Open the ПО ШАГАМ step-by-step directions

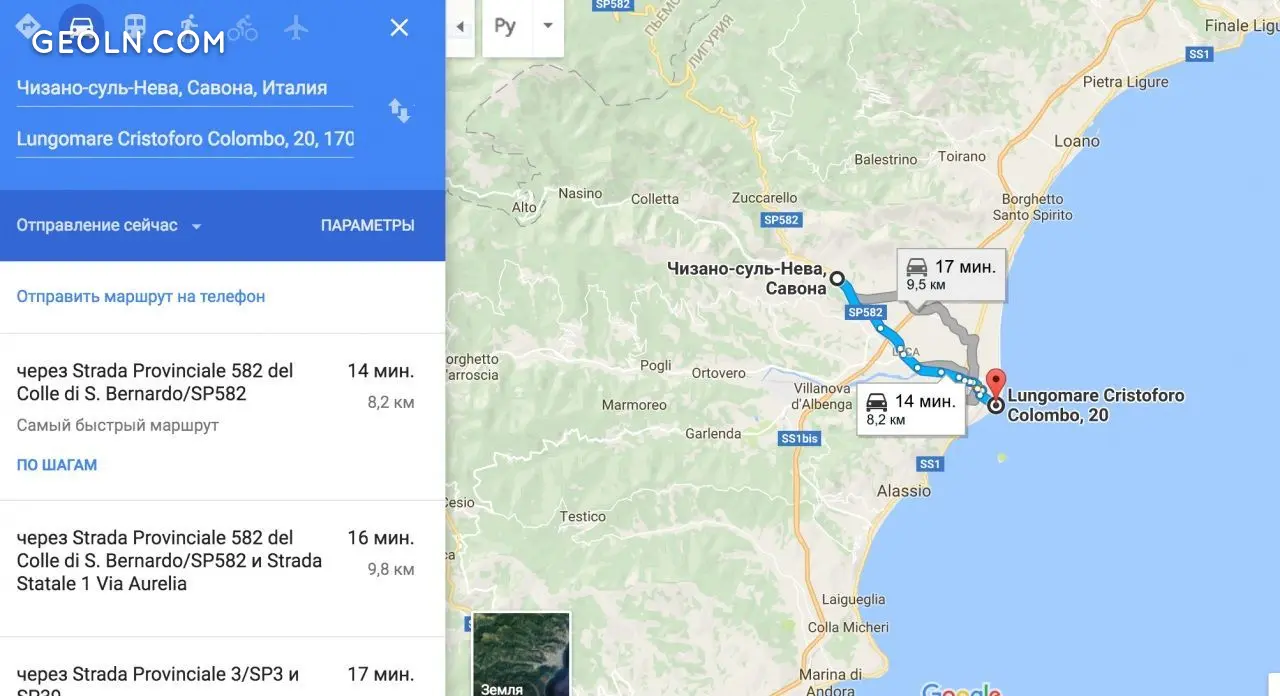click(57, 465)
